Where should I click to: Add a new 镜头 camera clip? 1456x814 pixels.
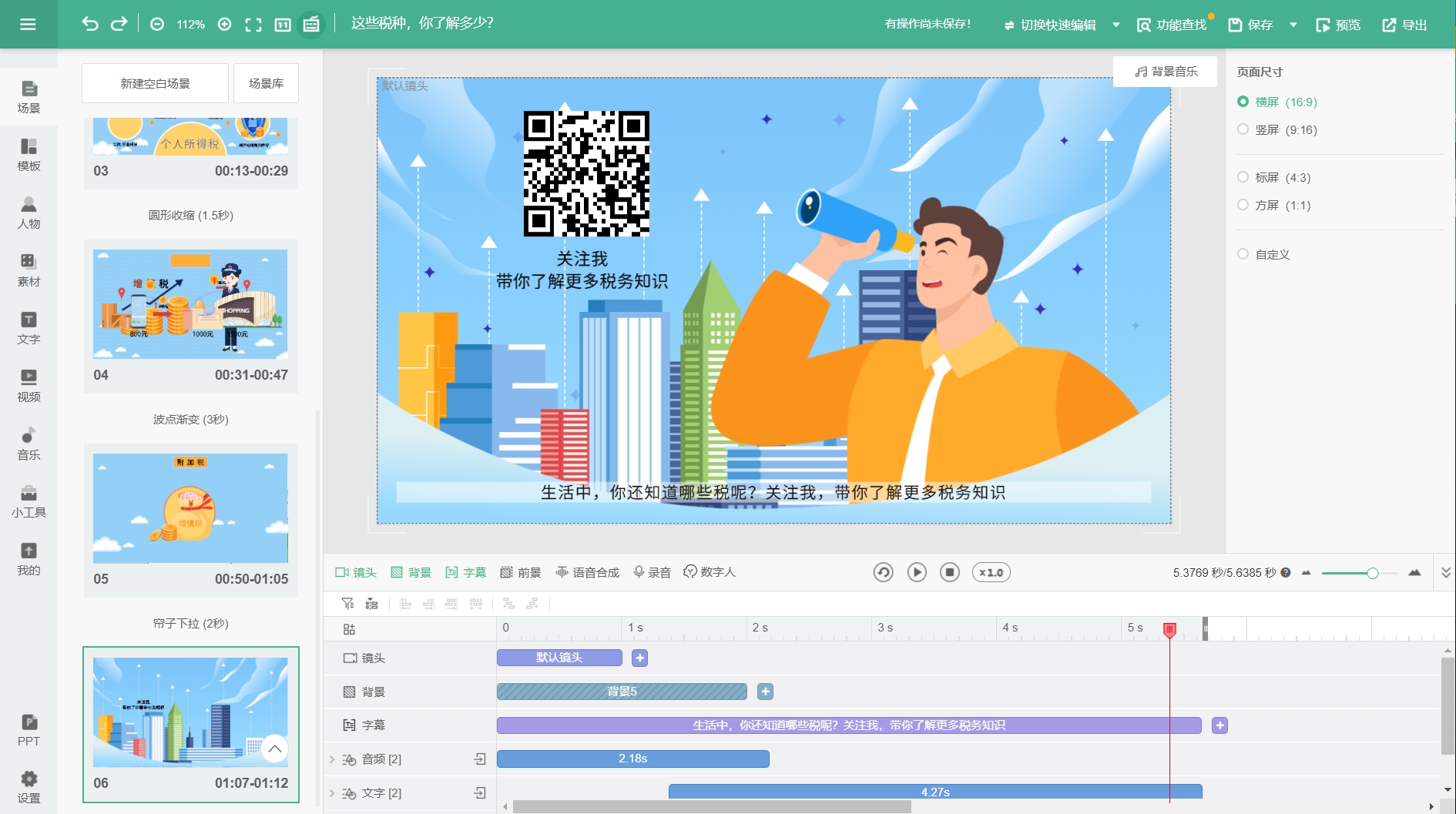639,658
